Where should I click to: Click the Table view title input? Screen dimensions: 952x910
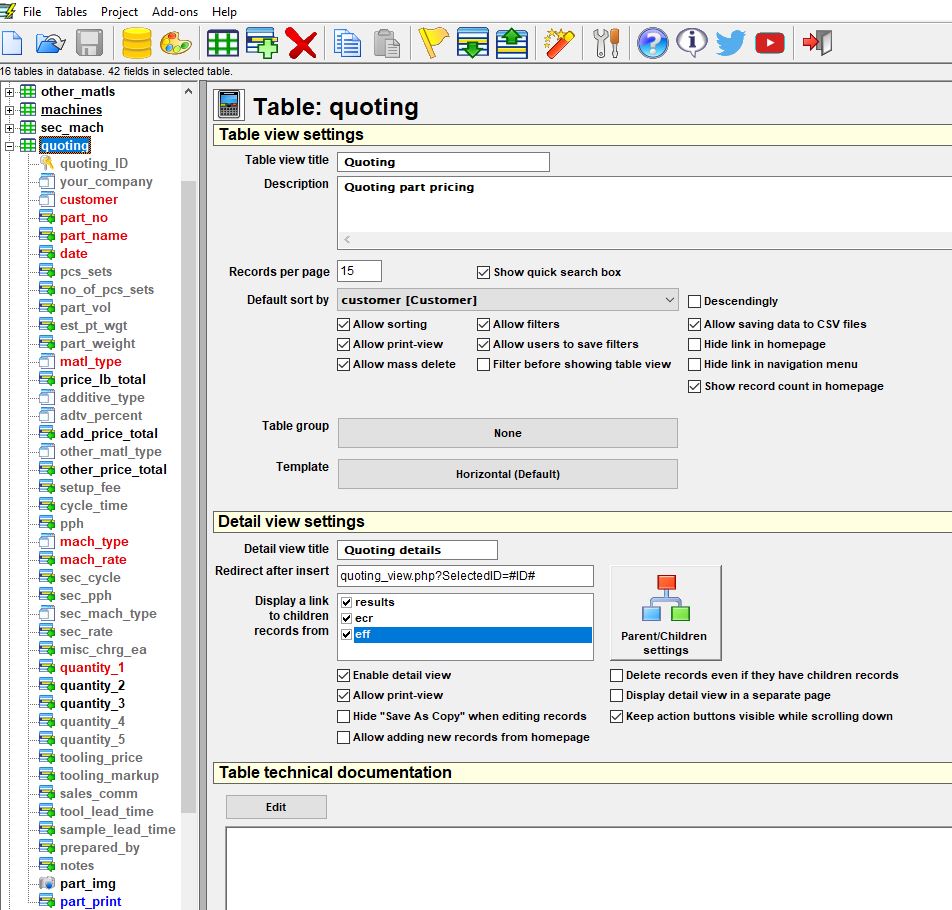pos(443,162)
